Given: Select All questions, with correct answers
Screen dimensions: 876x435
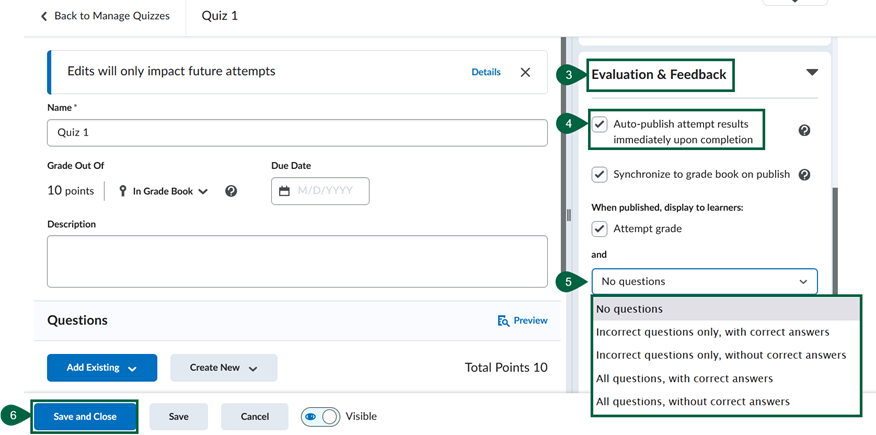Looking at the screenshot, I should (684, 378).
